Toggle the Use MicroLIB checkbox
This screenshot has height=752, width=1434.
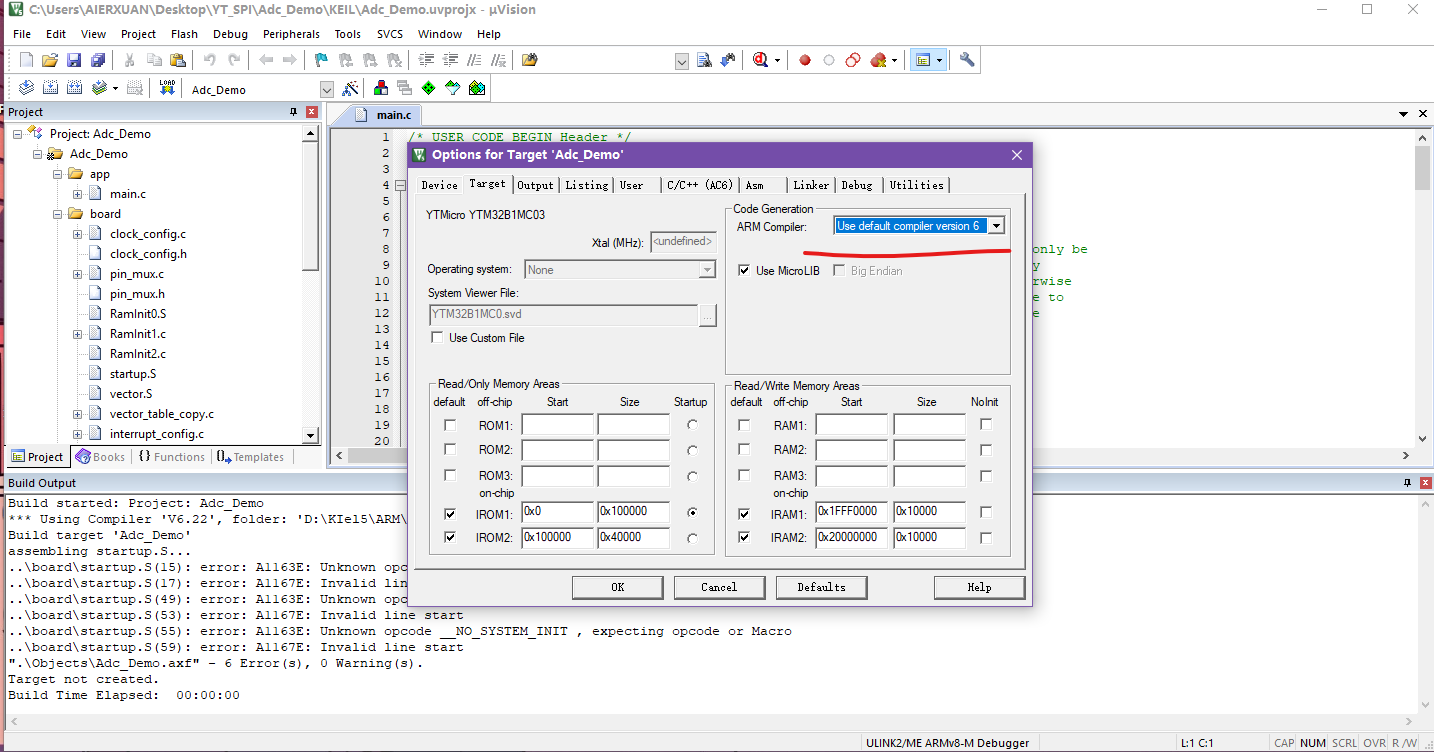pos(744,270)
